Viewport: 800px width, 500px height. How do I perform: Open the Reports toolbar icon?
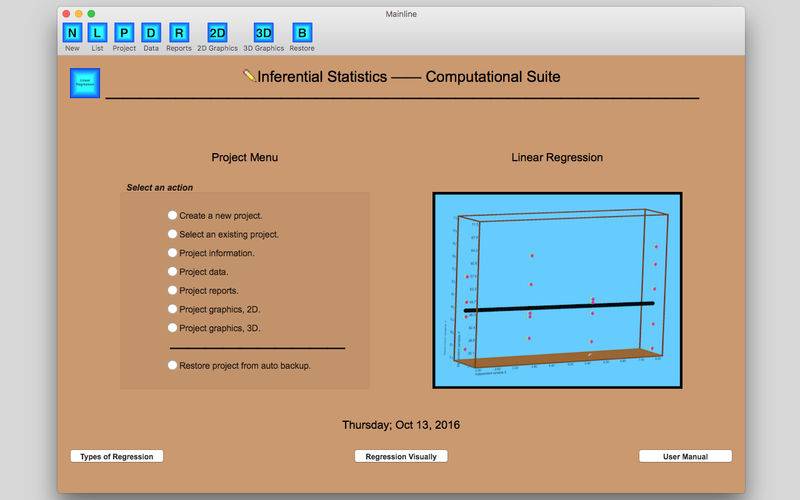click(x=178, y=33)
